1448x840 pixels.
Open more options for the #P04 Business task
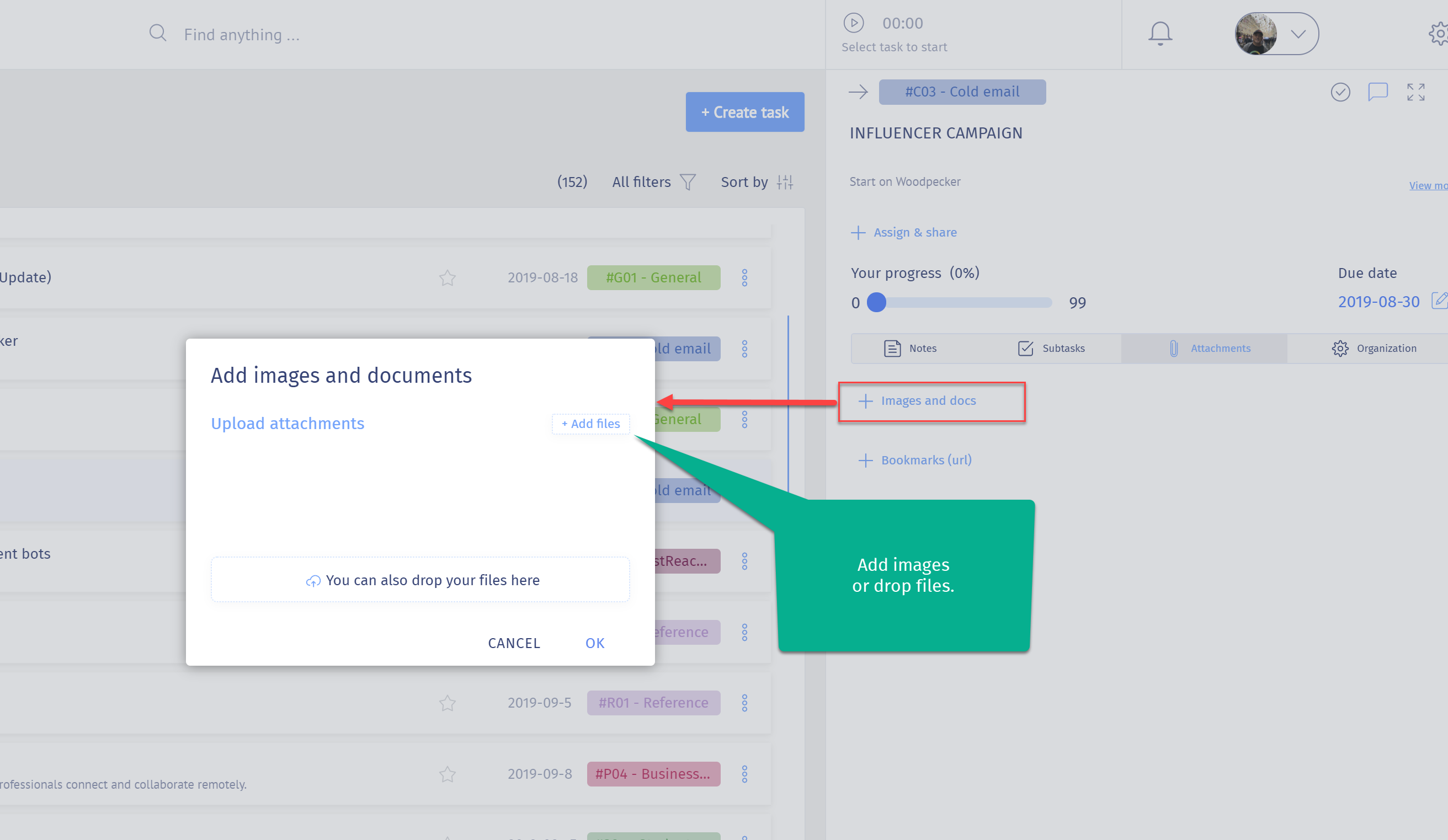[x=744, y=774]
